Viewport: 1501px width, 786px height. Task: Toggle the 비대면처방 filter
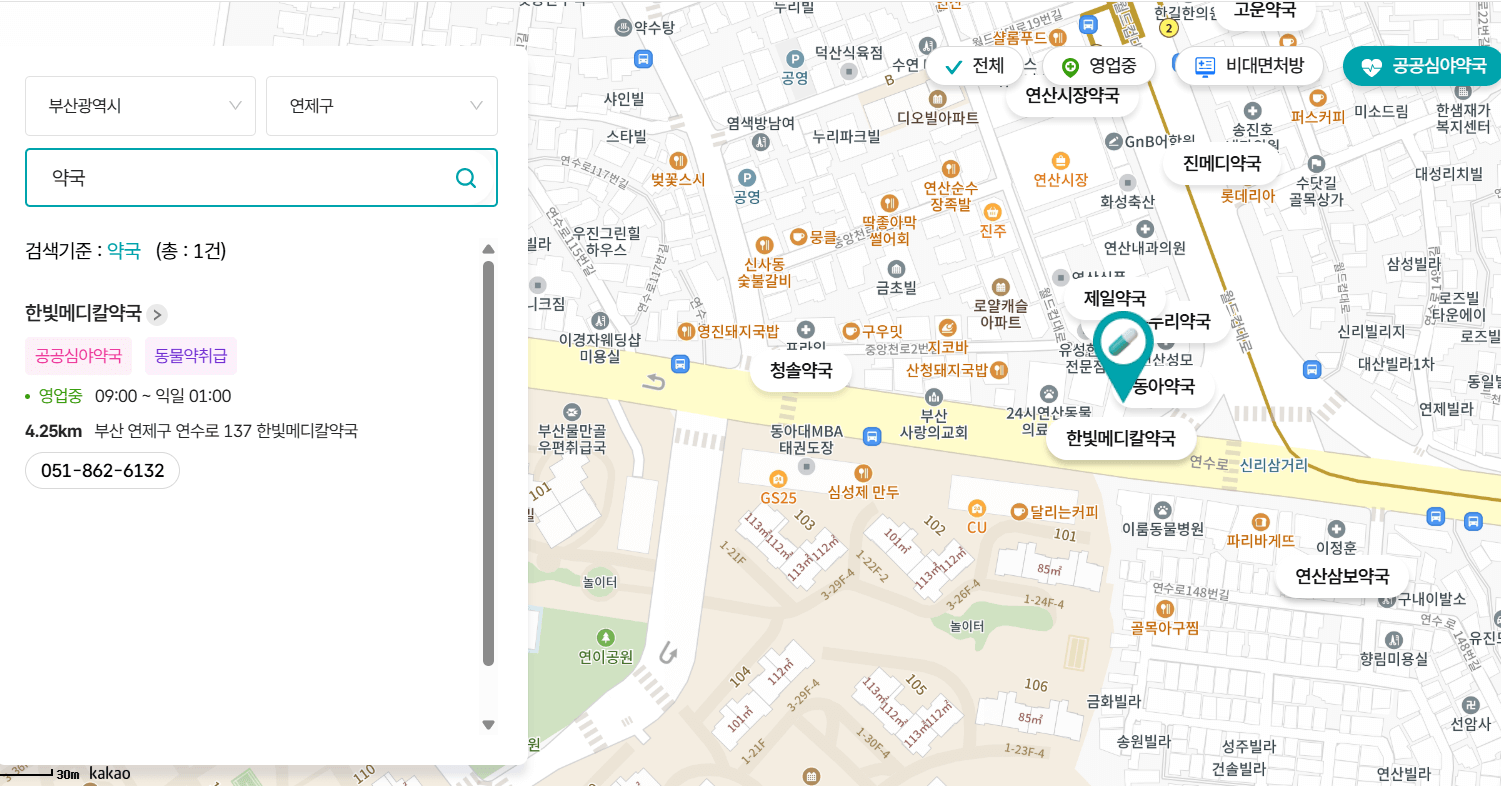click(1248, 65)
